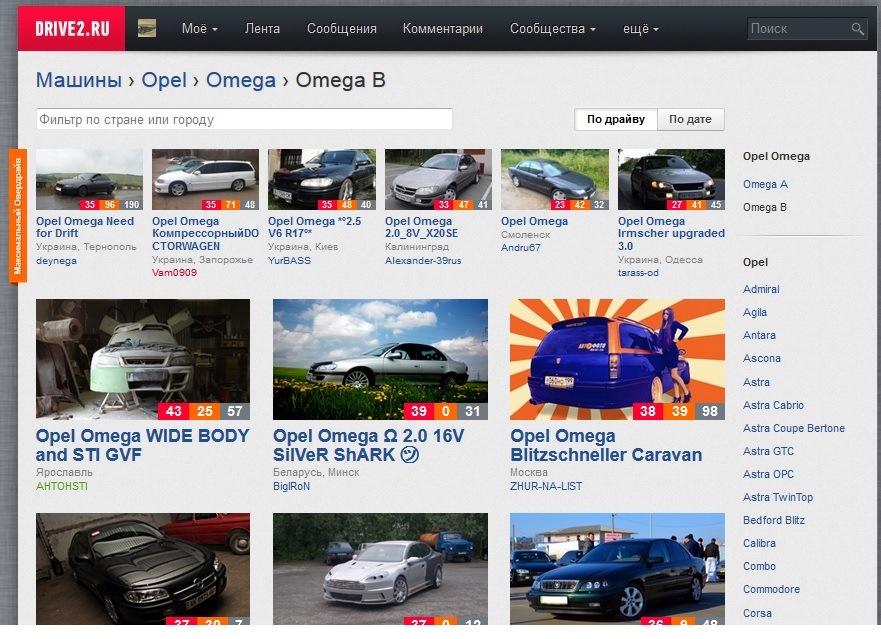Open Bedford Blitz model link
881x639 pixels.
774,520
